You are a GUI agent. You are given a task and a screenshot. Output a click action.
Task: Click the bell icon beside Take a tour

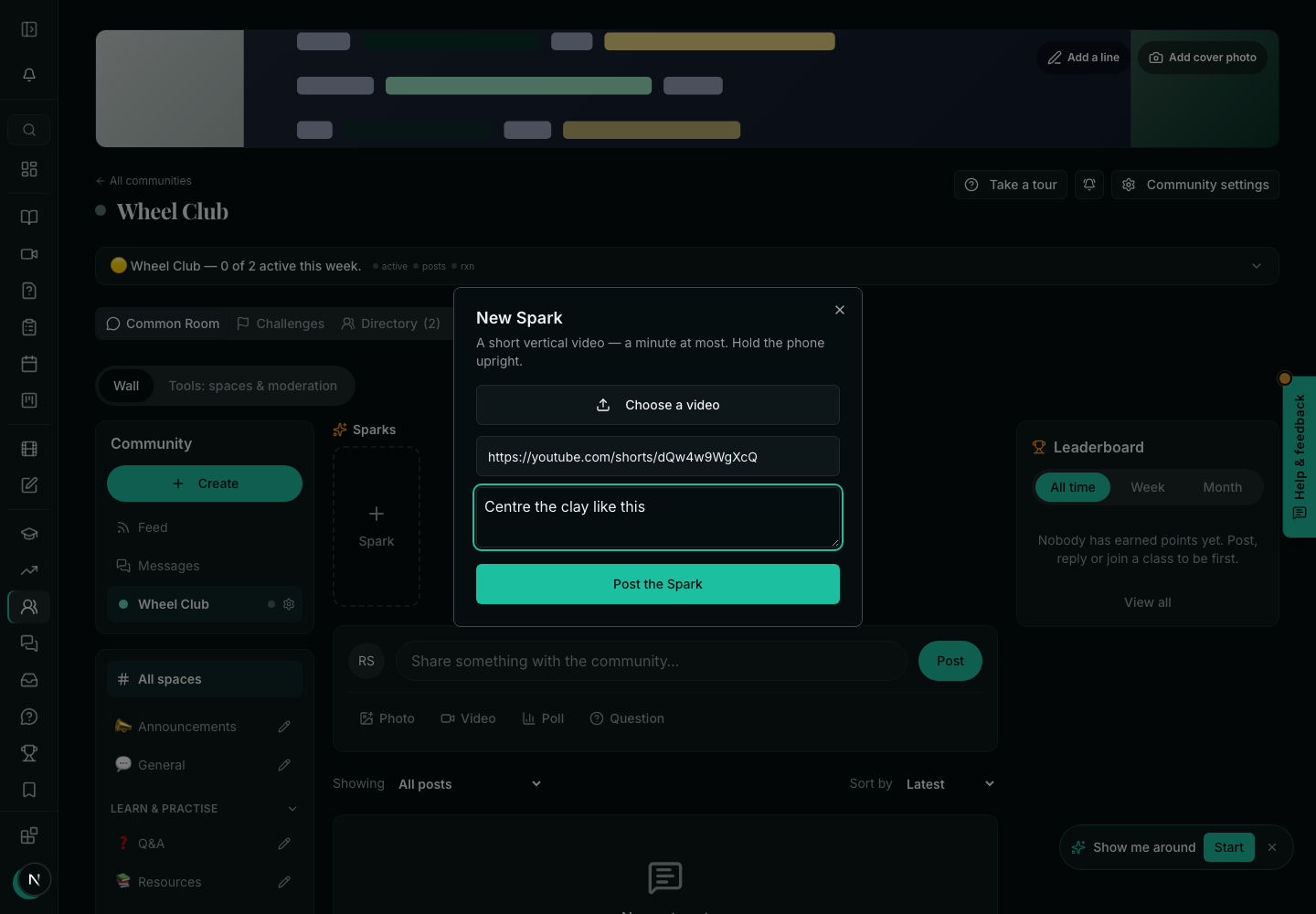[x=1089, y=185]
